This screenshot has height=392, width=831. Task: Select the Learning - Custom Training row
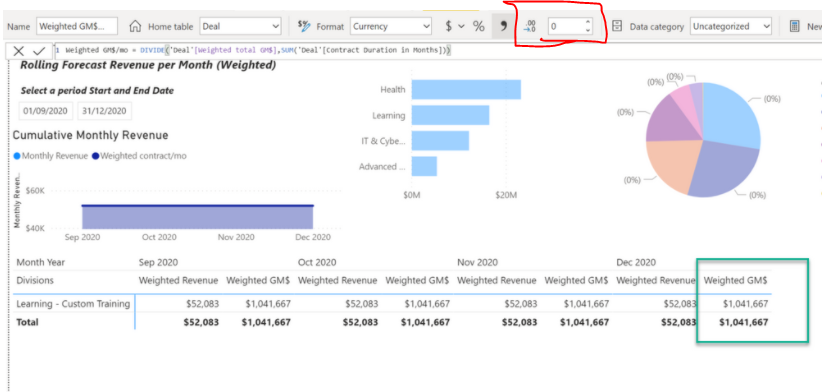[x=73, y=304]
